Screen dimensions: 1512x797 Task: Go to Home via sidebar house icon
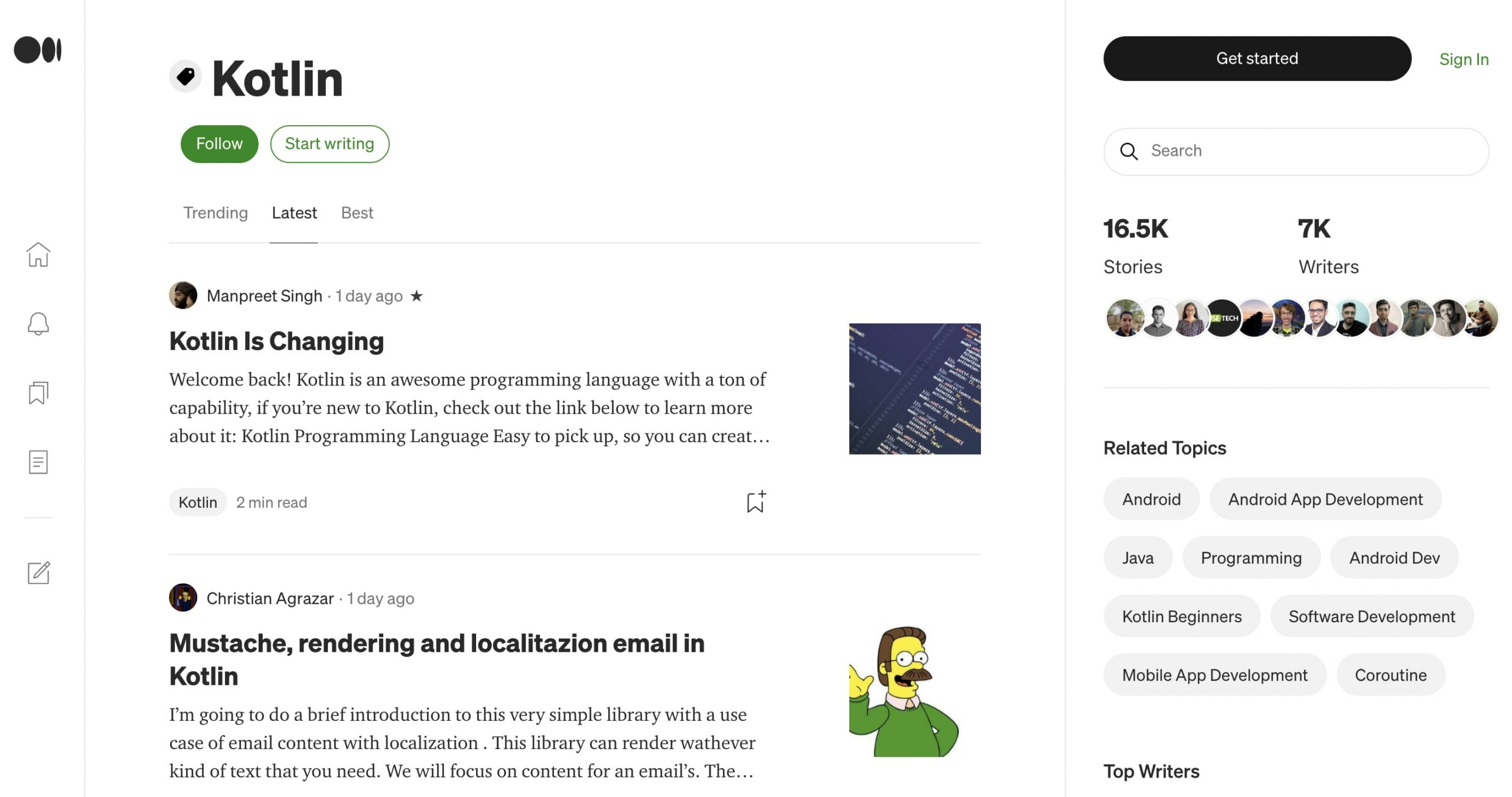(38, 254)
